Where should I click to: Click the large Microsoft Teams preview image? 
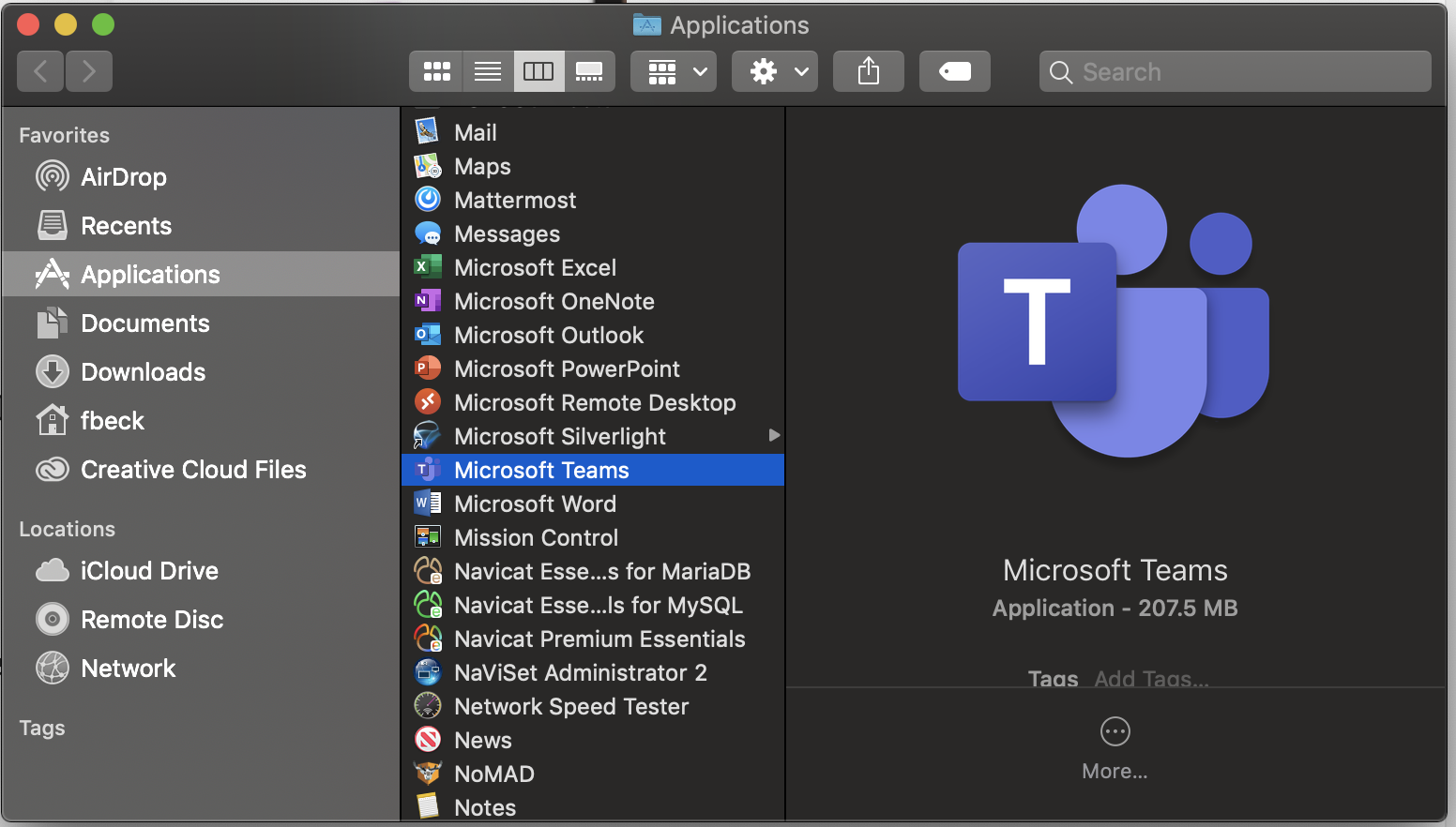[1114, 321]
